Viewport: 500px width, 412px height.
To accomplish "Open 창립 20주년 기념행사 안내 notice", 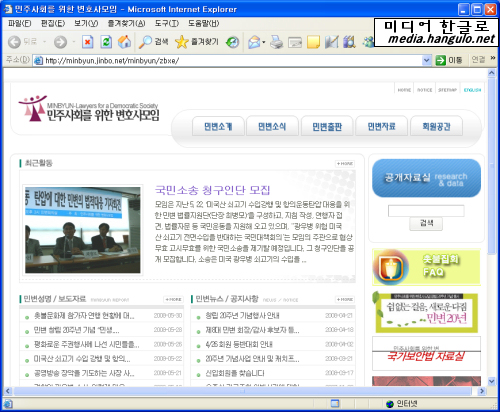I will 242,316.
